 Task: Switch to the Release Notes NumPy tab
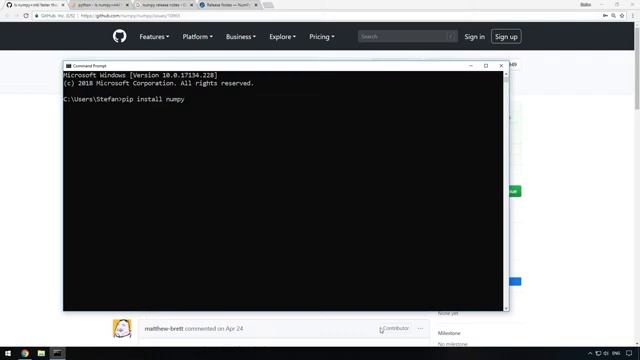(229, 5)
